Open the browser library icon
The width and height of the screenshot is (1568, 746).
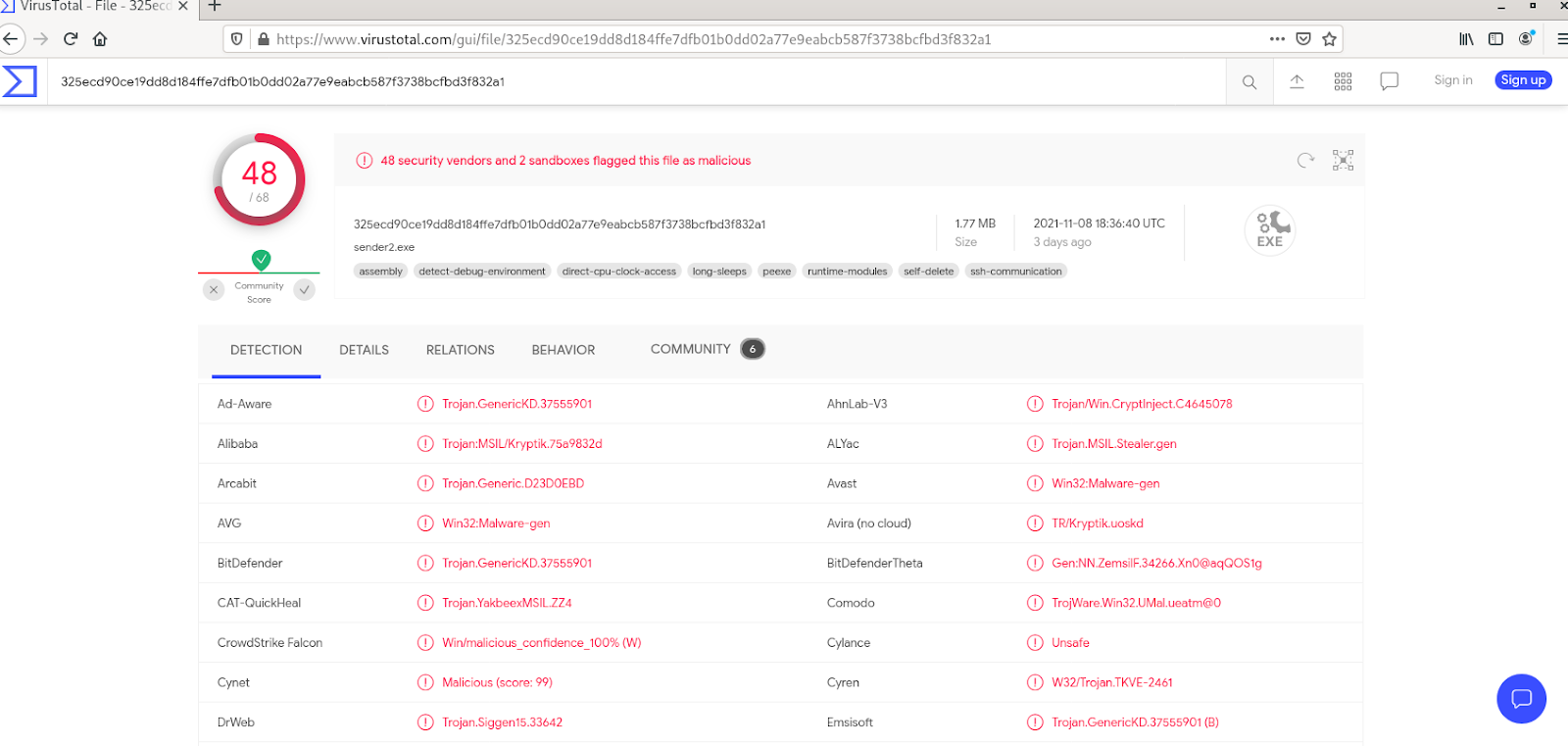click(x=1466, y=39)
